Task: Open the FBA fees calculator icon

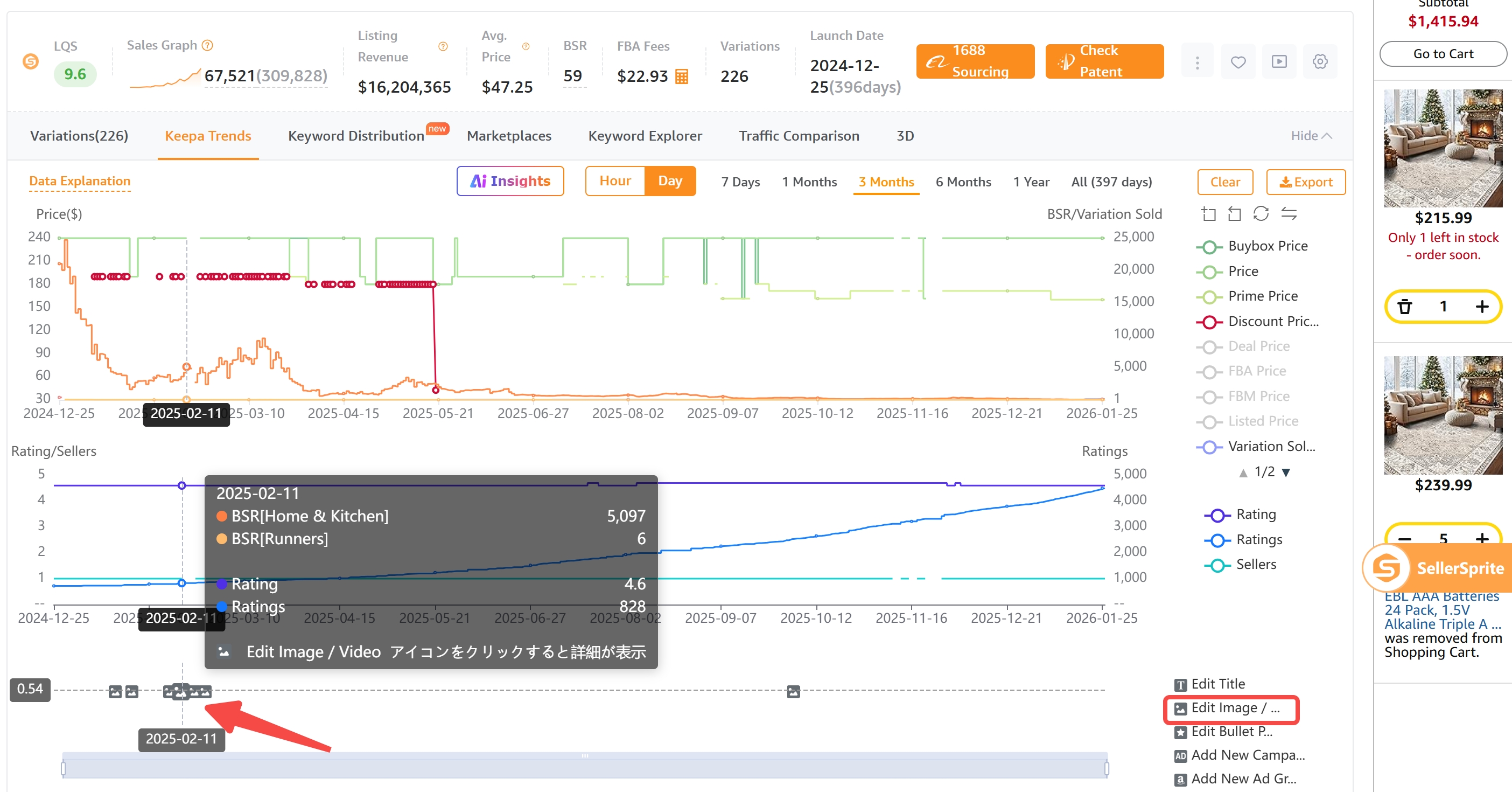Action: (683, 76)
